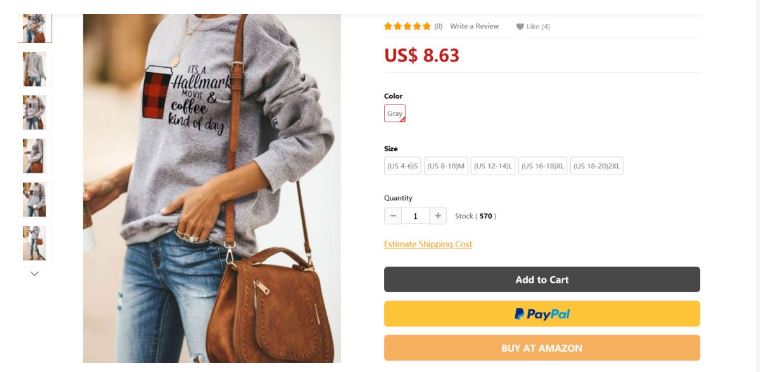Viewport: 760px width, 372px height.
Task: Open the Write a Review link
Action: (474, 26)
